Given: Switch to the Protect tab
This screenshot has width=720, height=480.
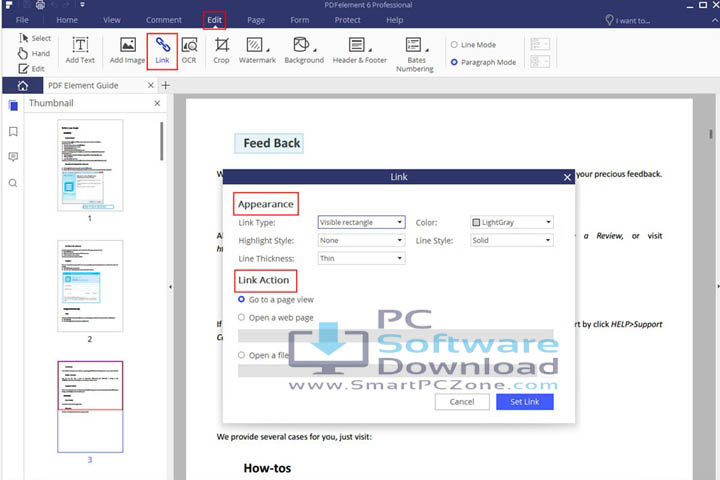Looking at the screenshot, I should [348, 20].
